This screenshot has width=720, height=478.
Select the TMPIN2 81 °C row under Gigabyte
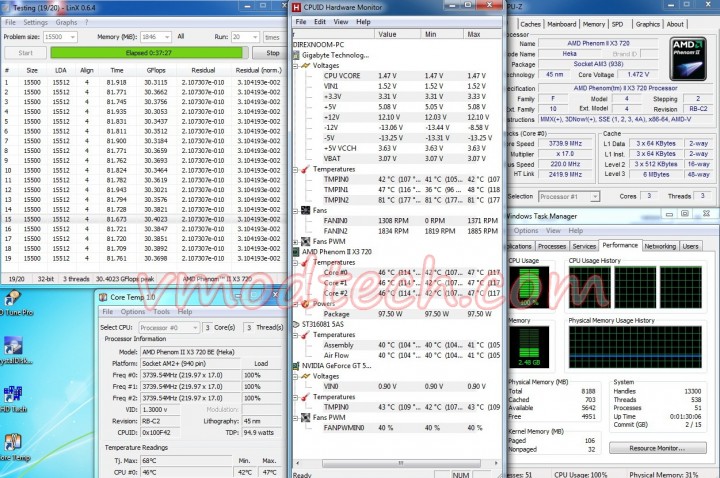[x=397, y=200]
